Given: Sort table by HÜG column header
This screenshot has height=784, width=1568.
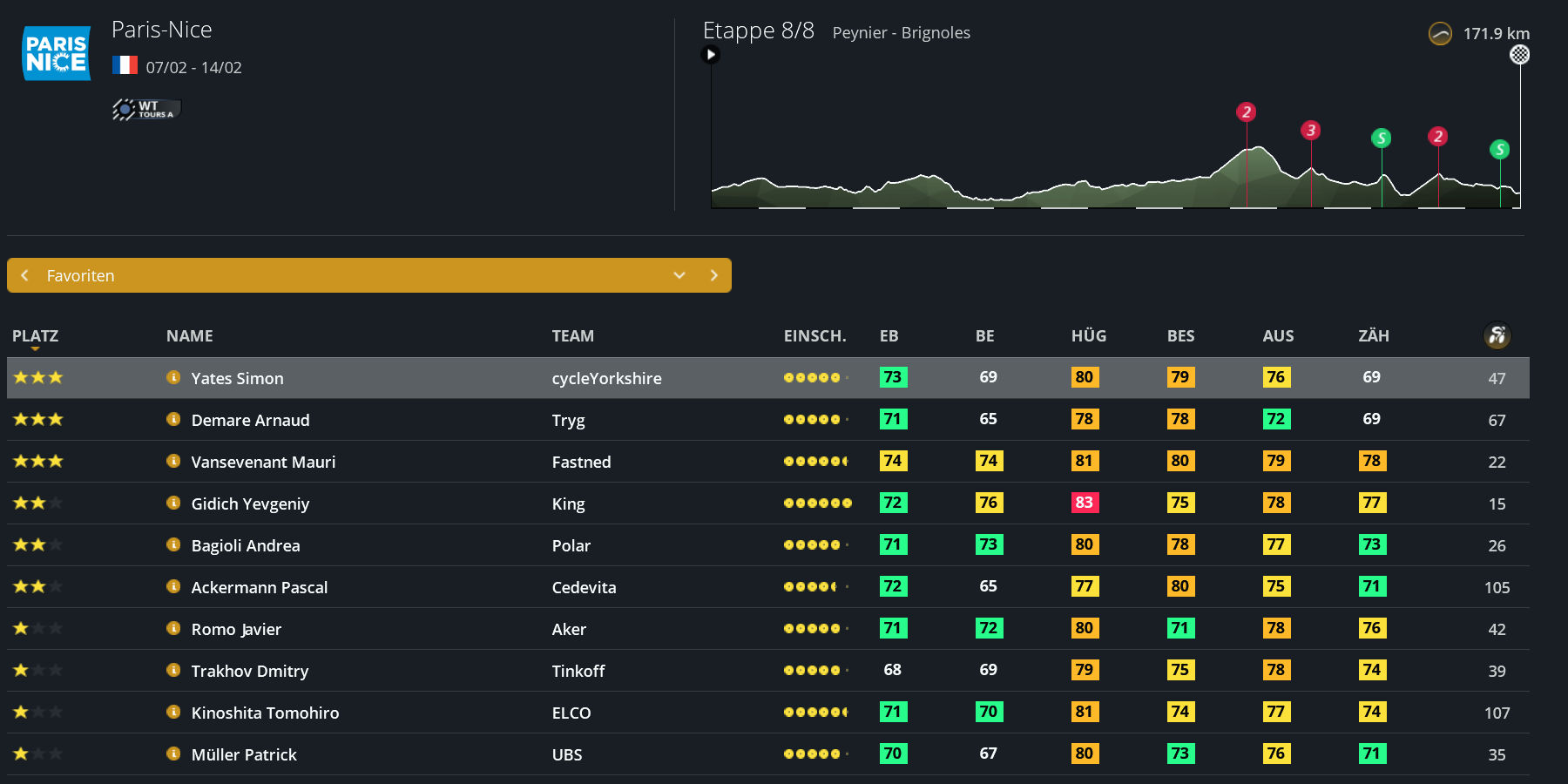Looking at the screenshot, I should pyautogui.click(x=1088, y=336).
